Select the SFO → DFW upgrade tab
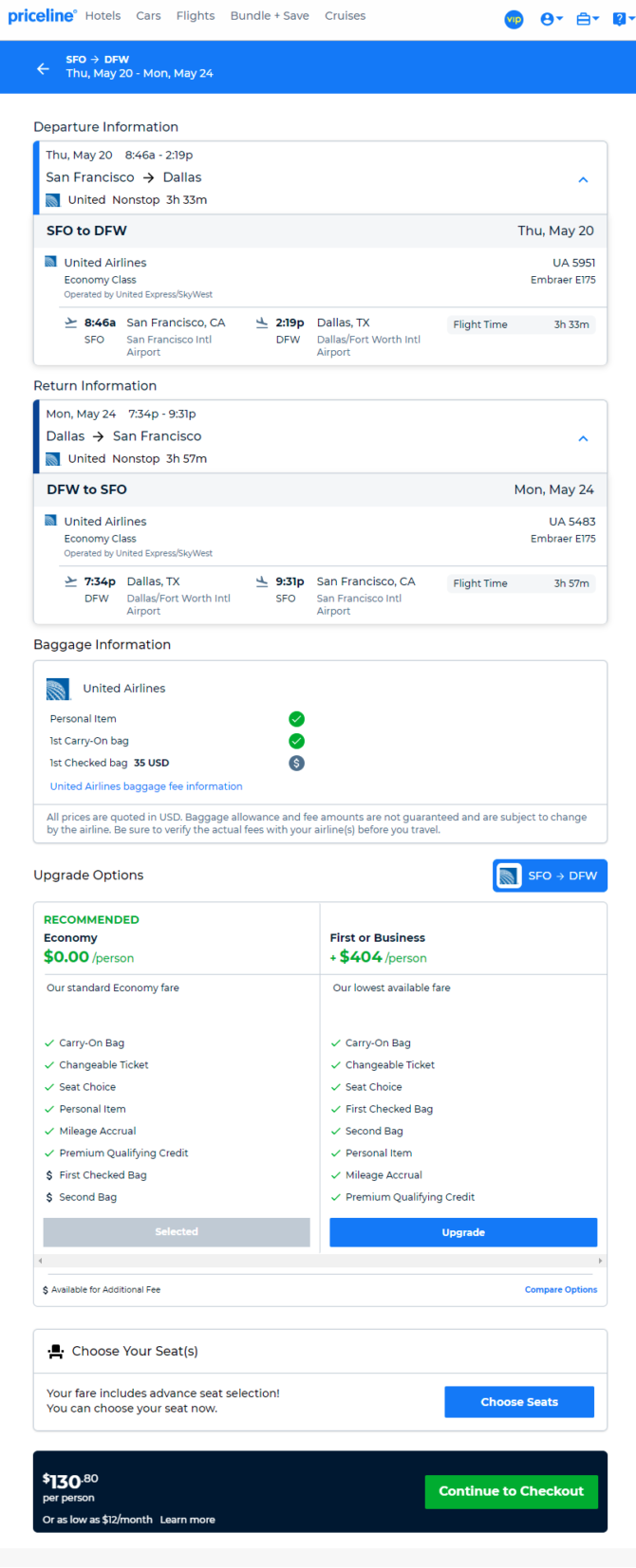Viewport: 636px width, 1568px height. pyautogui.click(x=550, y=876)
